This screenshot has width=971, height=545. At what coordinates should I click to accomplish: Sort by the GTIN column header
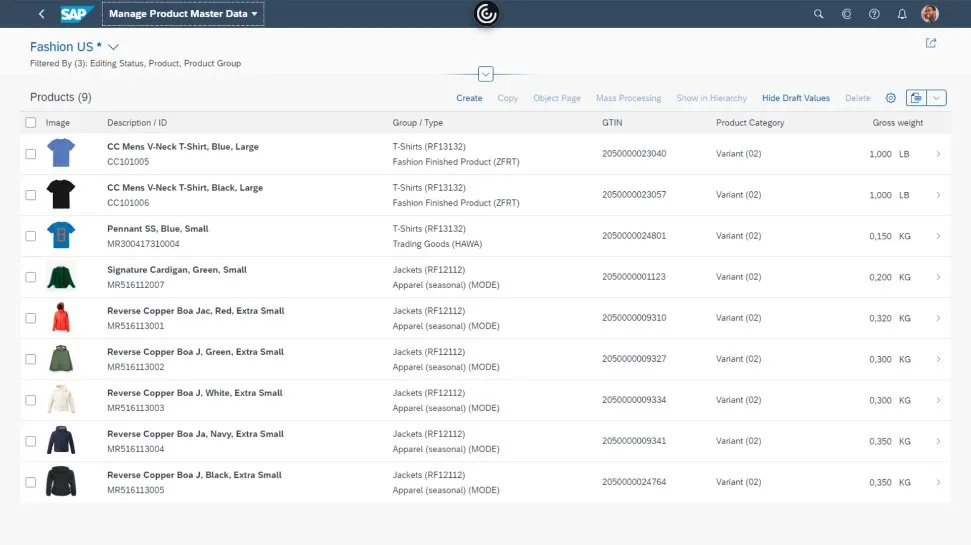[x=612, y=123]
